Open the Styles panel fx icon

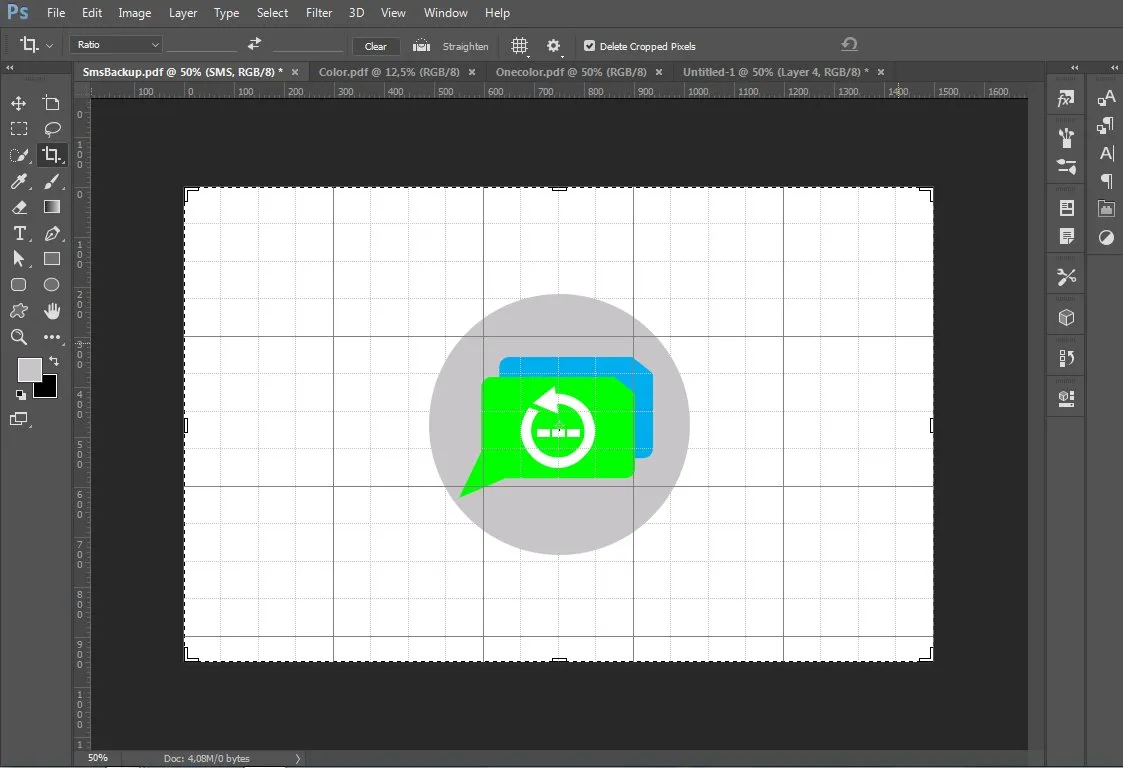[x=1066, y=99]
